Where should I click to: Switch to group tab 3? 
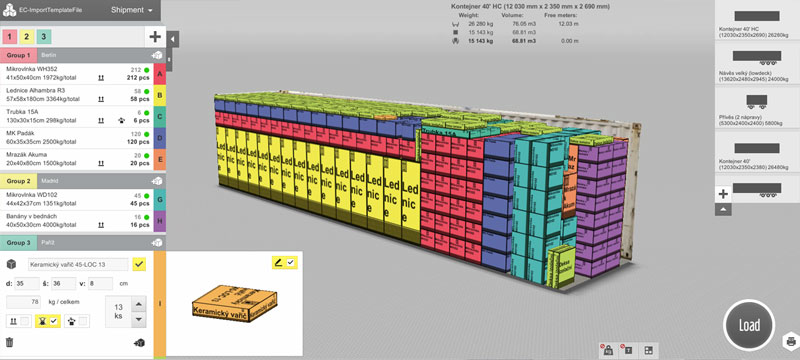coord(44,36)
